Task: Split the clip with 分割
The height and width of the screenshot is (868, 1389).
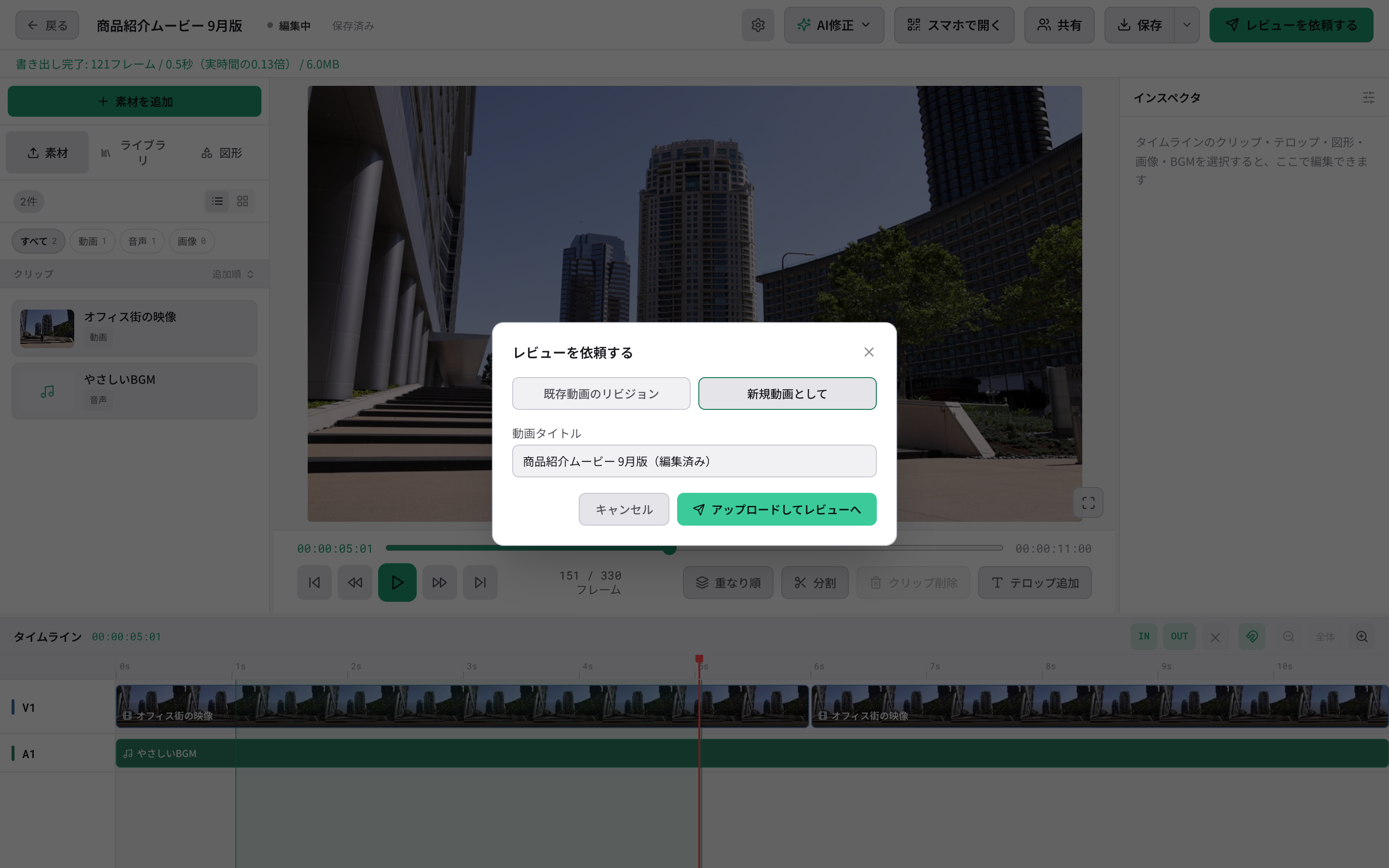Action: coord(815,583)
